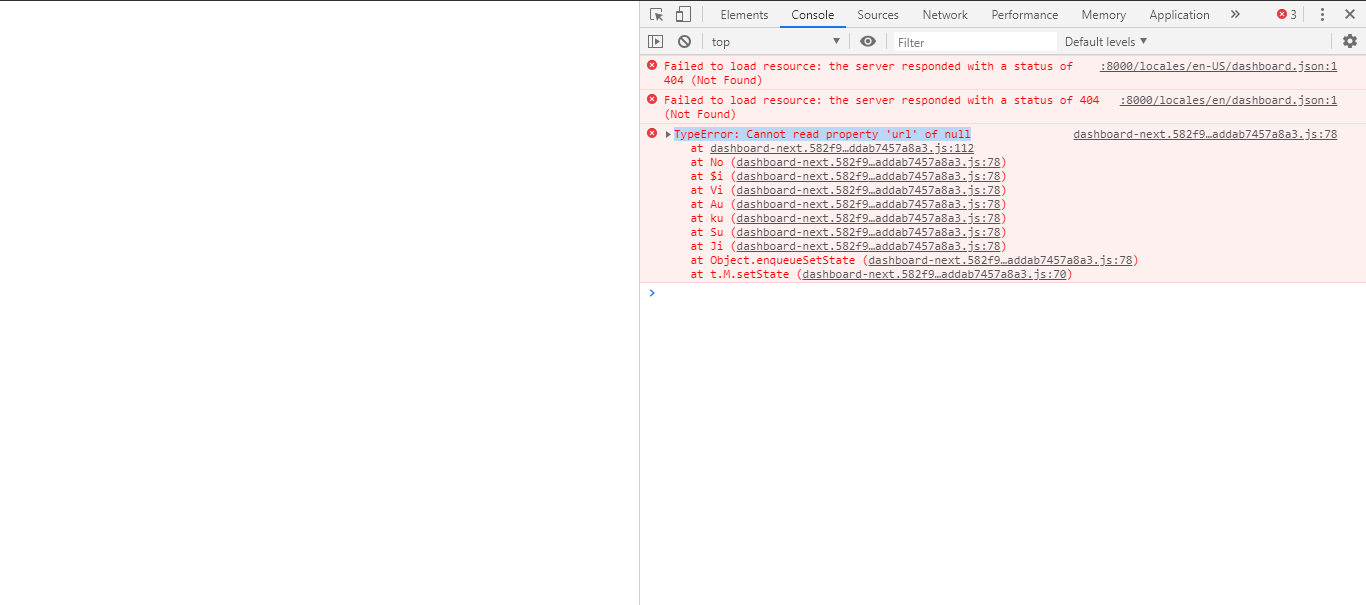Open the 'at $i' stack frame link
1366x605 pixels.
868,176
